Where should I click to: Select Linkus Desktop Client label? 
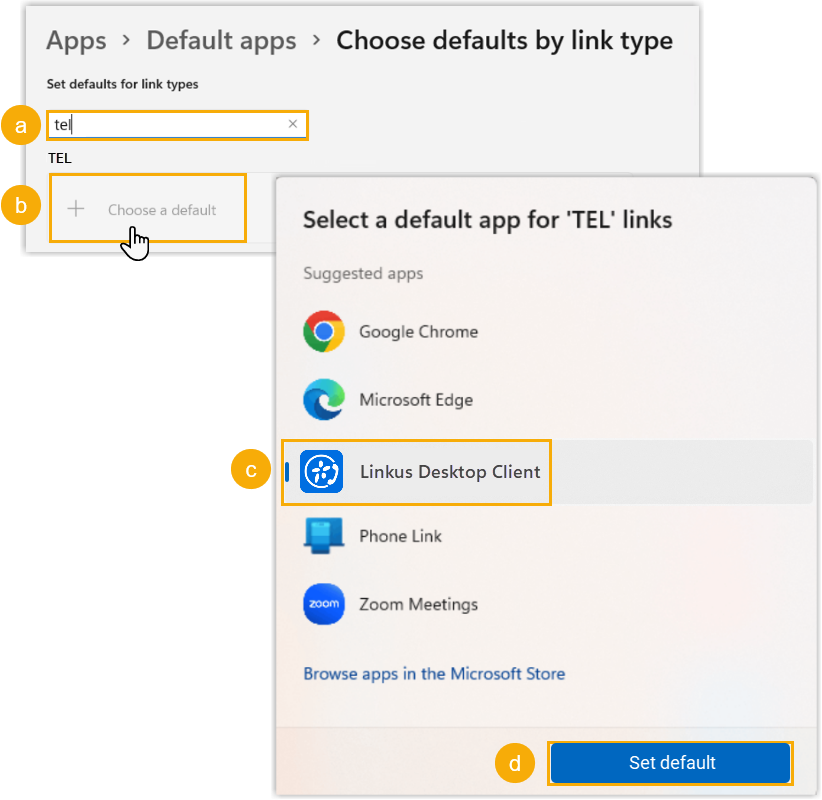coord(450,472)
